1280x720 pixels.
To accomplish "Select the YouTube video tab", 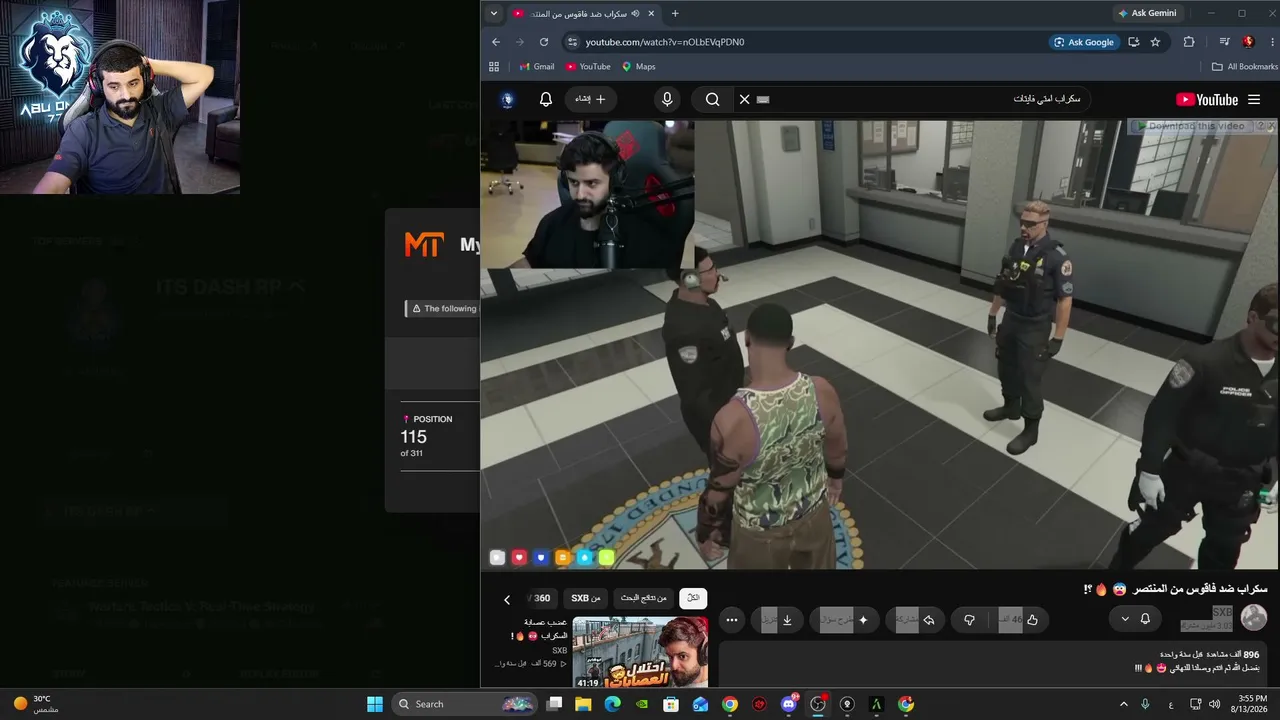I will (x=585, y=14).
